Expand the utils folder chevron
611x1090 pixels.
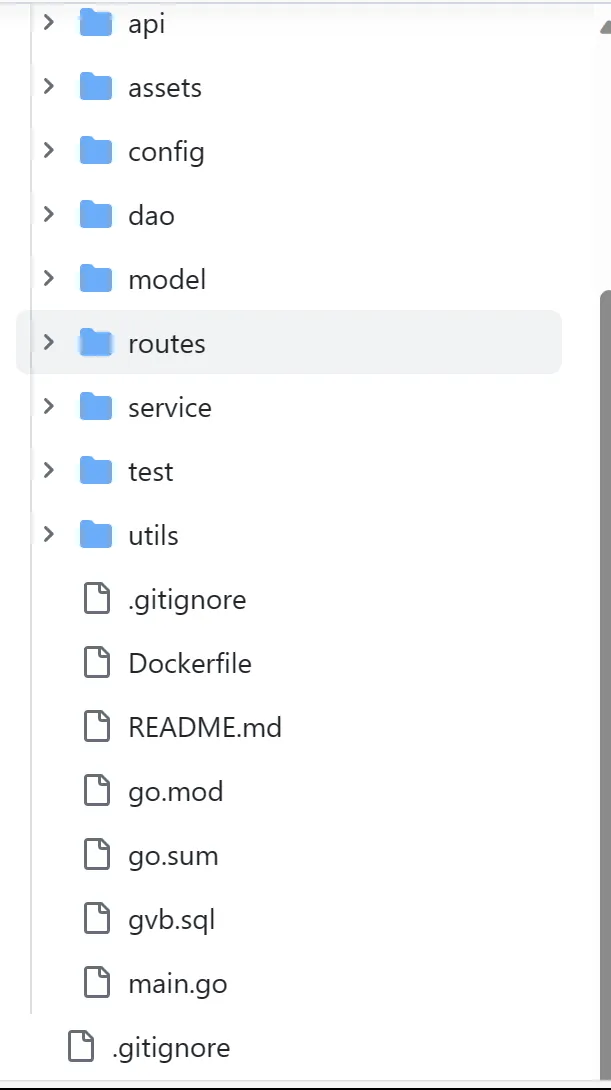click(x=48, y=535)
